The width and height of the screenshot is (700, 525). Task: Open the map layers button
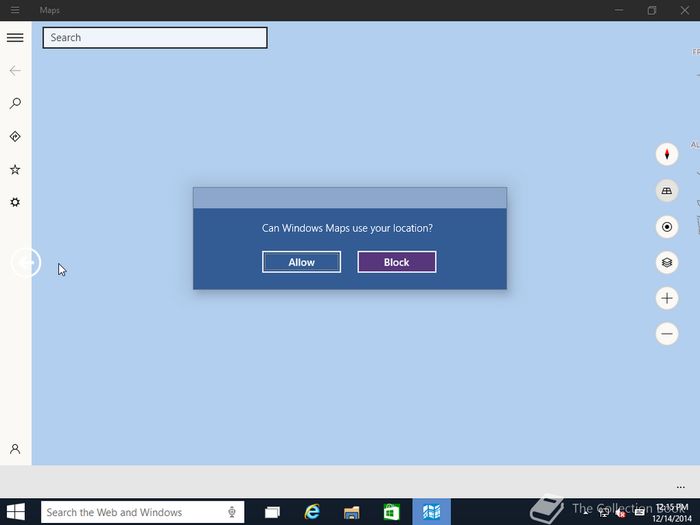(x=667, y=262)
